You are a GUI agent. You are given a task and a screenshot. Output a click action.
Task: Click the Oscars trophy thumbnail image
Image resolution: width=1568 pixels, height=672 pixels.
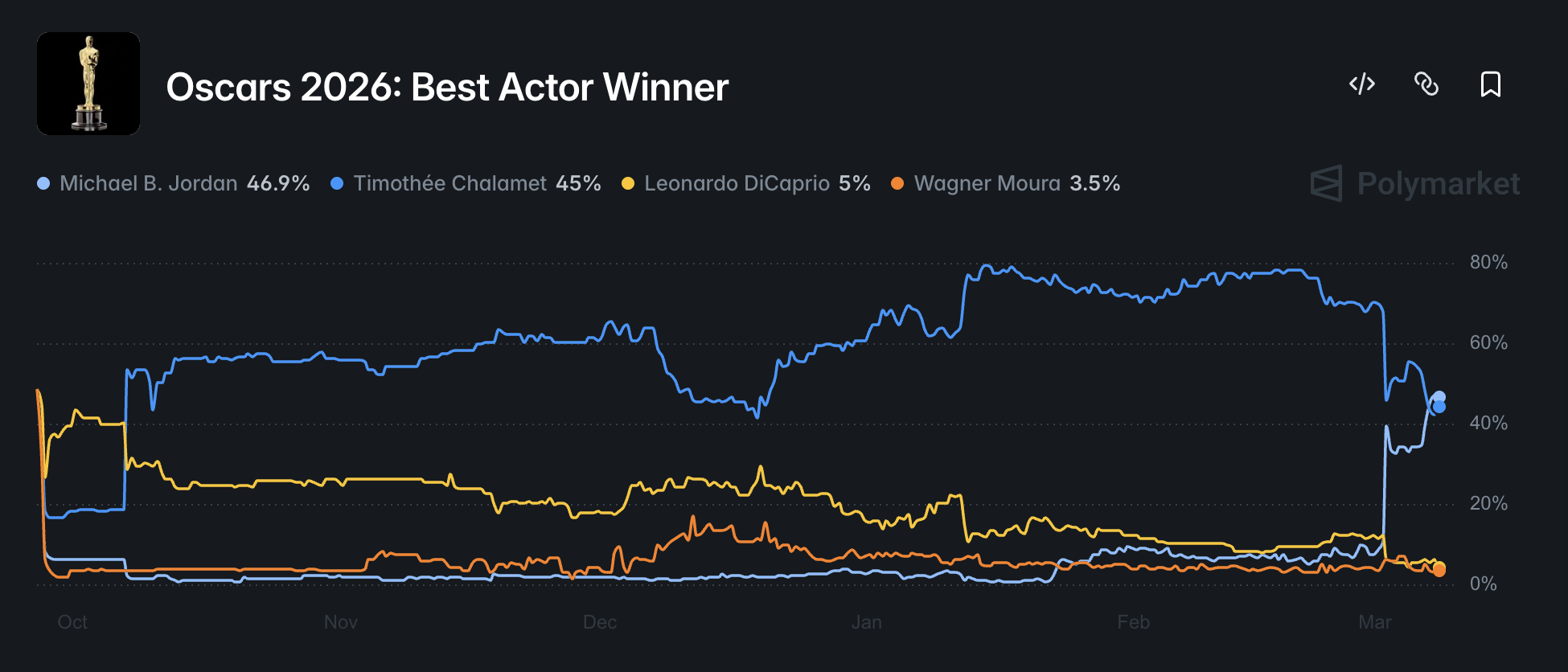pyautogui.click(x=88, y=84)
